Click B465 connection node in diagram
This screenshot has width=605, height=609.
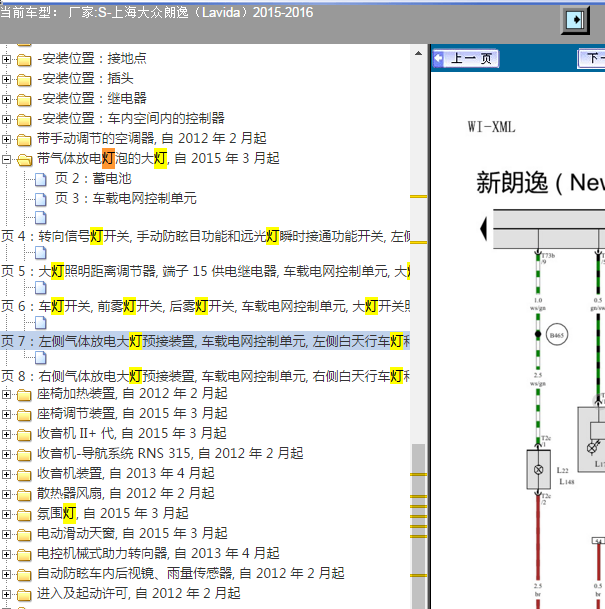point(557,335)
